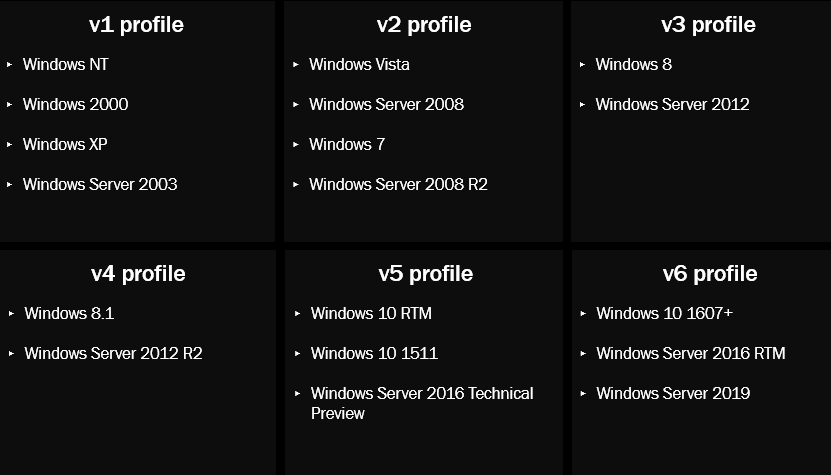The width and height of the screenshot is (831, 475).
Task: Choose the v6 profile heading
Action: tap(710, 274)
